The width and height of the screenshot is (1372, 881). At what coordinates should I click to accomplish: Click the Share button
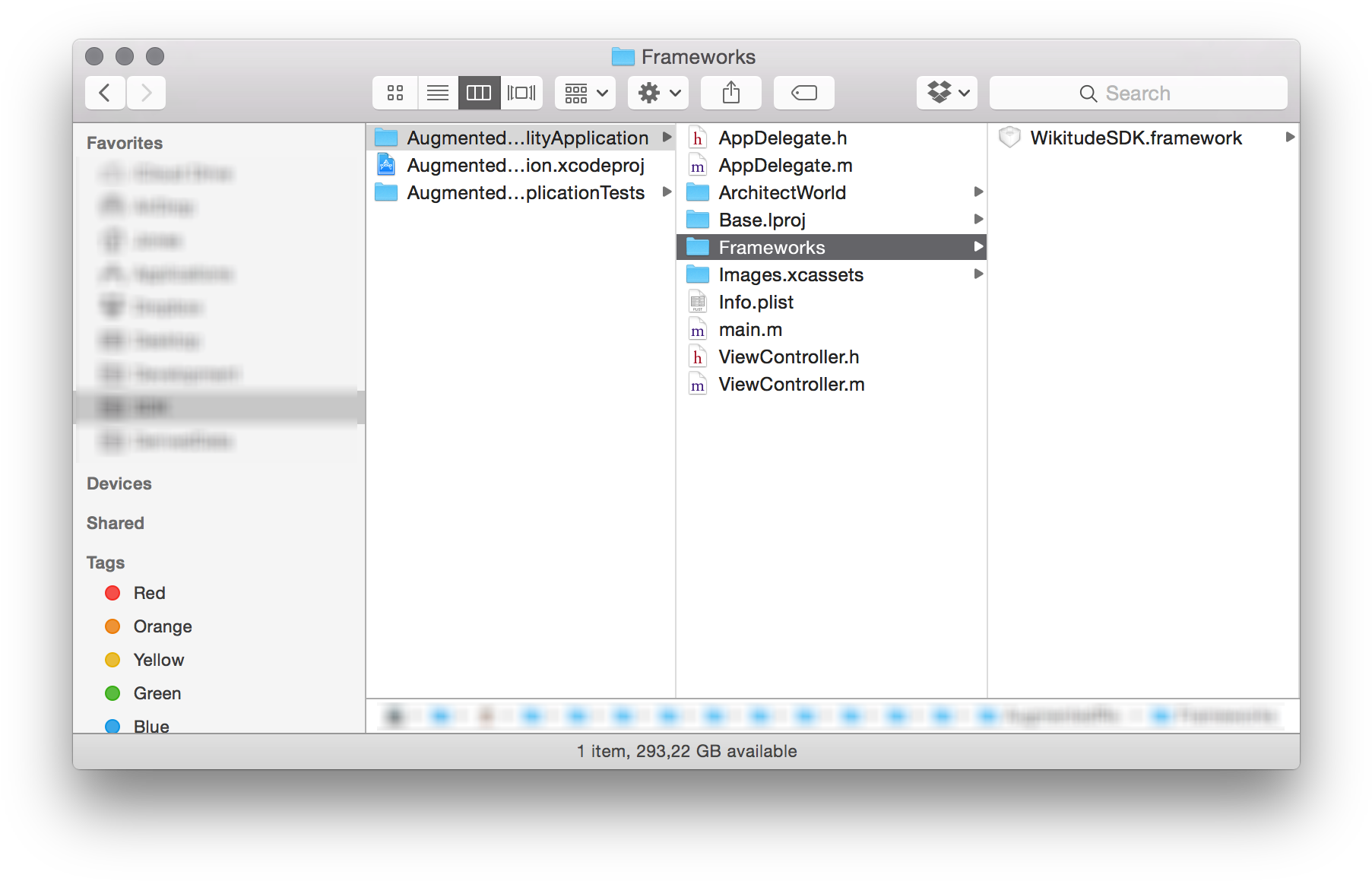731,93
